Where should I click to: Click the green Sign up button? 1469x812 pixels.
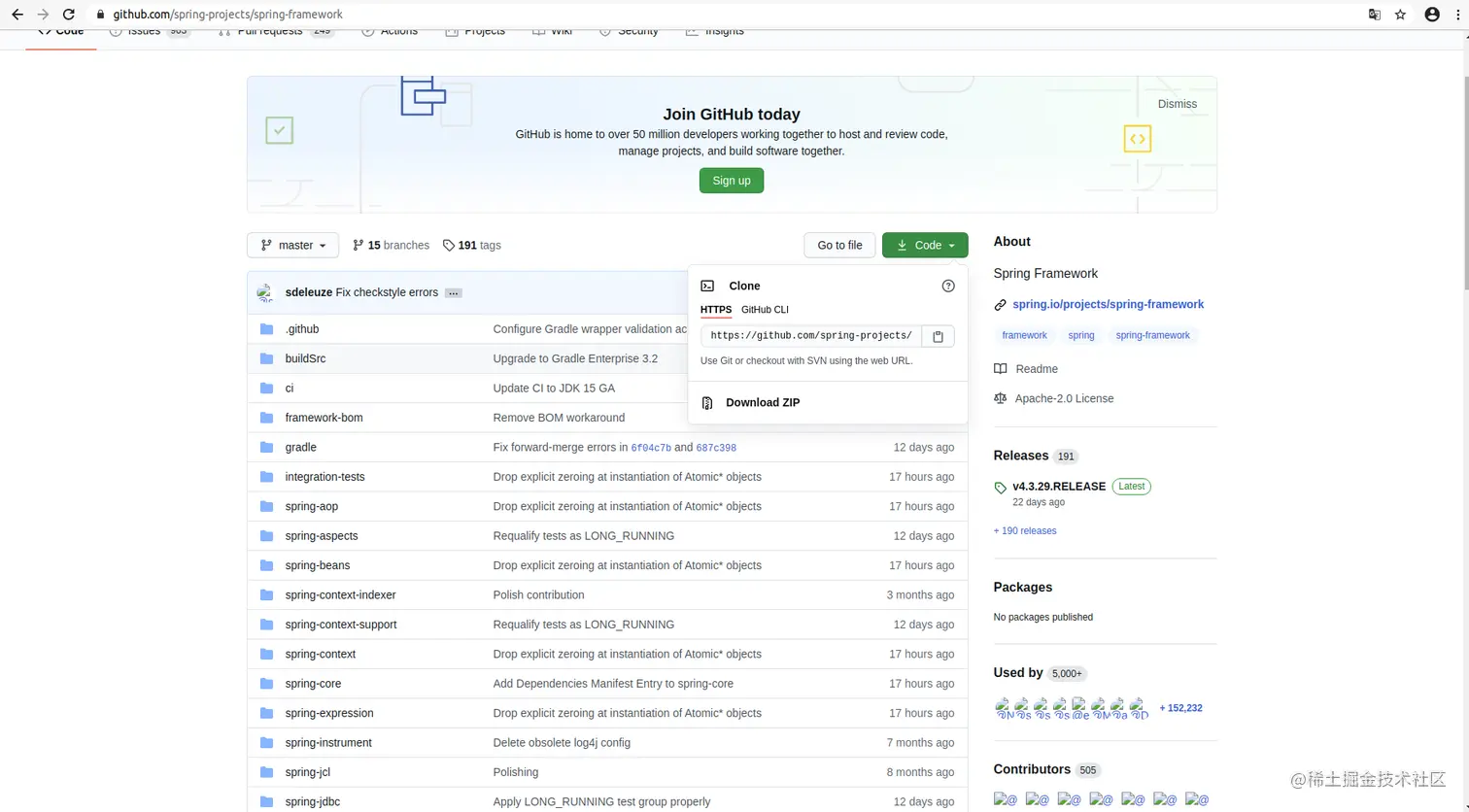tap(732, 181)
